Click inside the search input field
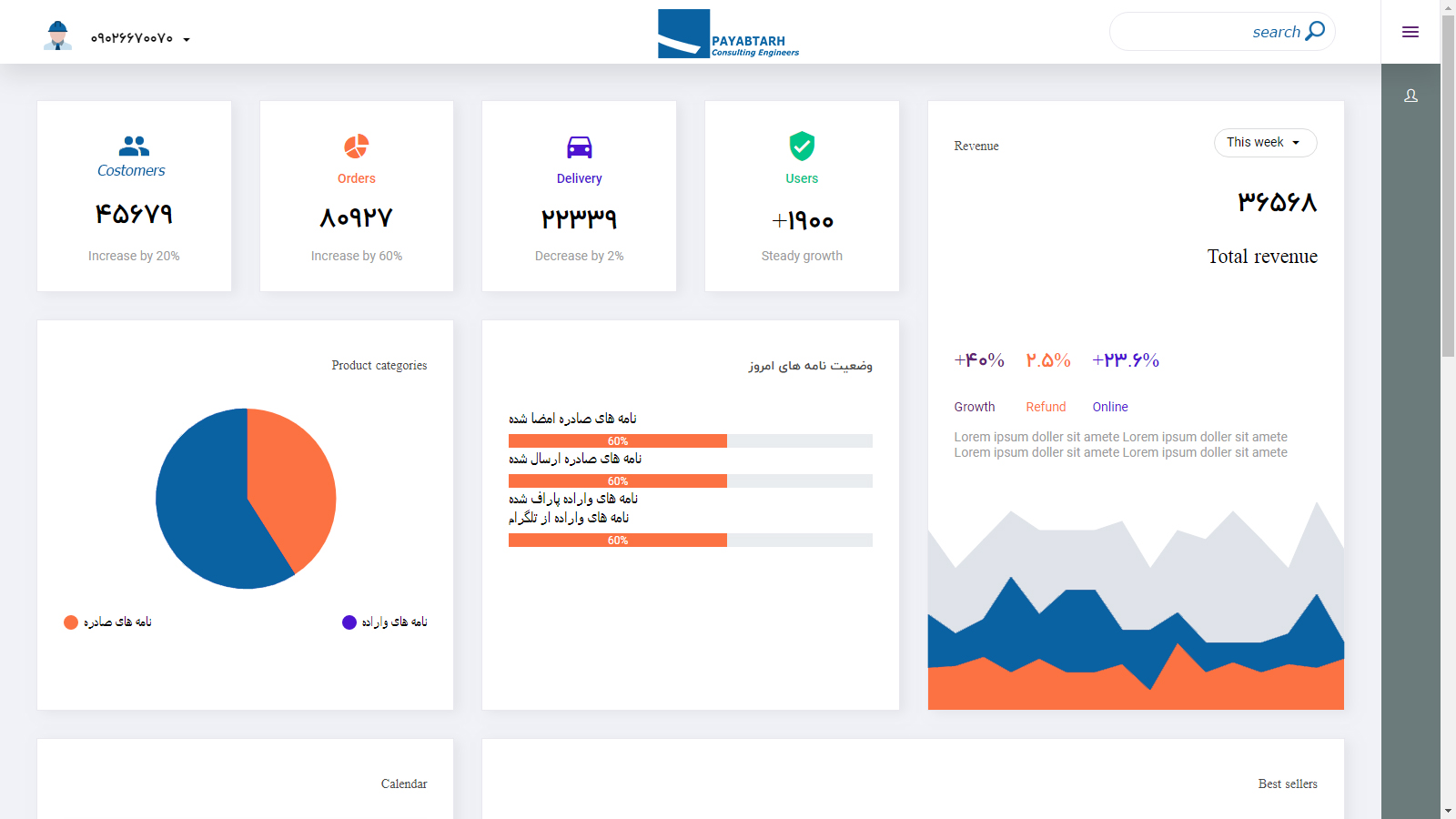This screenshot has width=1456, height=819. tap(1183, 32)
